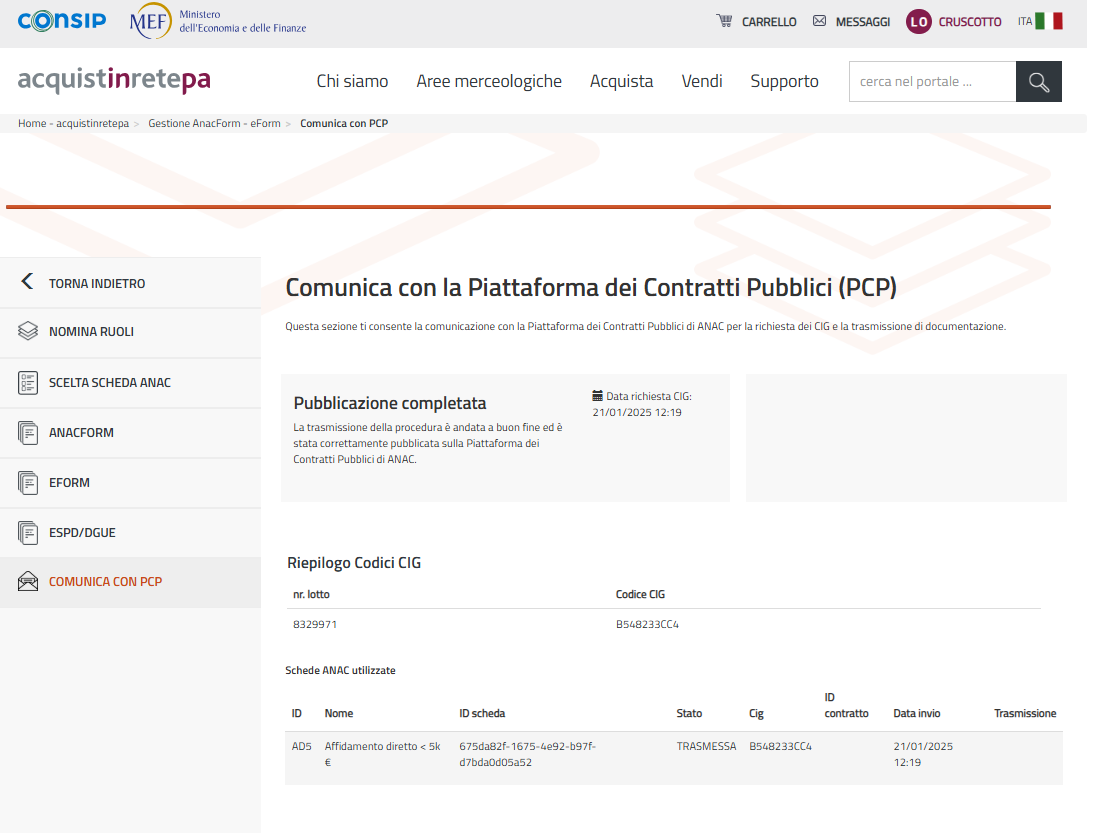
Task: Open the EFORM sidebar section
Action: pos(69,483)
